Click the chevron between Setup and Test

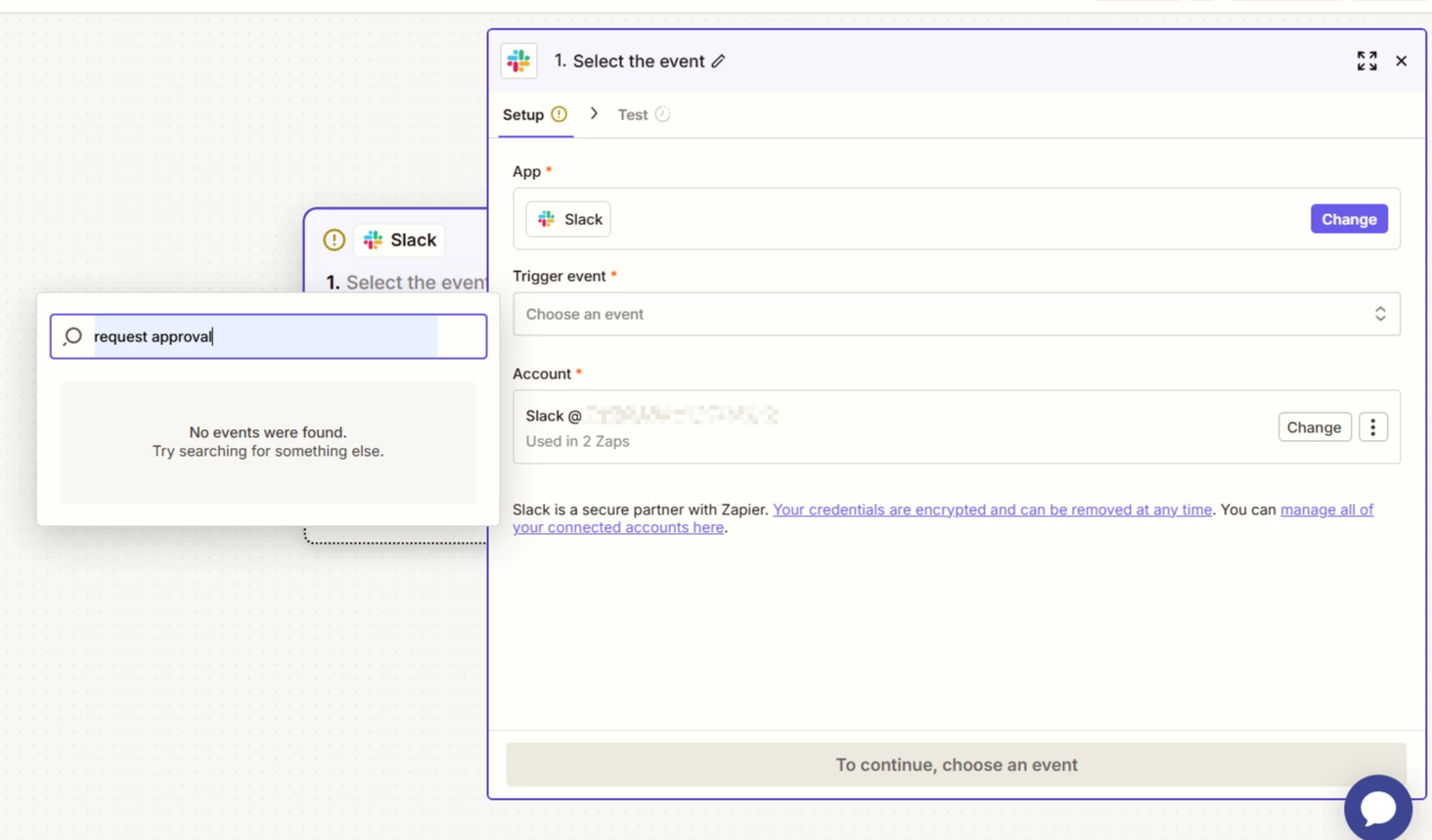click(x=594, y=113)
